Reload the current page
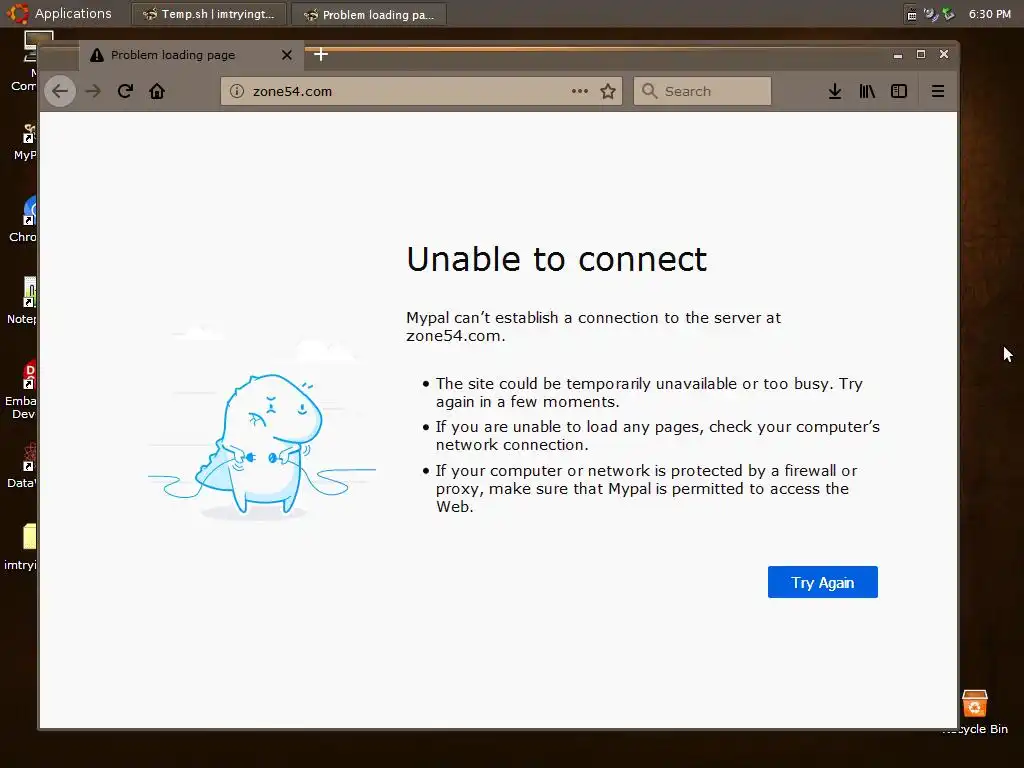This screenshot has width=1024, height=768. (125, 91)
